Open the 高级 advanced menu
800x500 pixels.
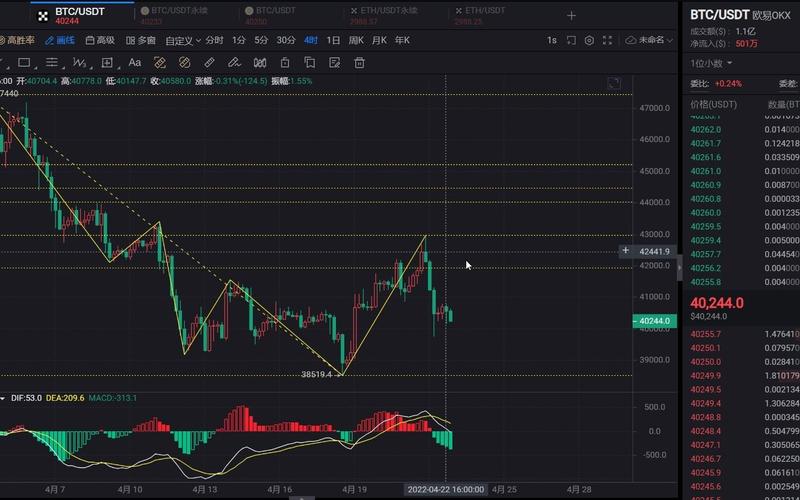pos(101,40)
